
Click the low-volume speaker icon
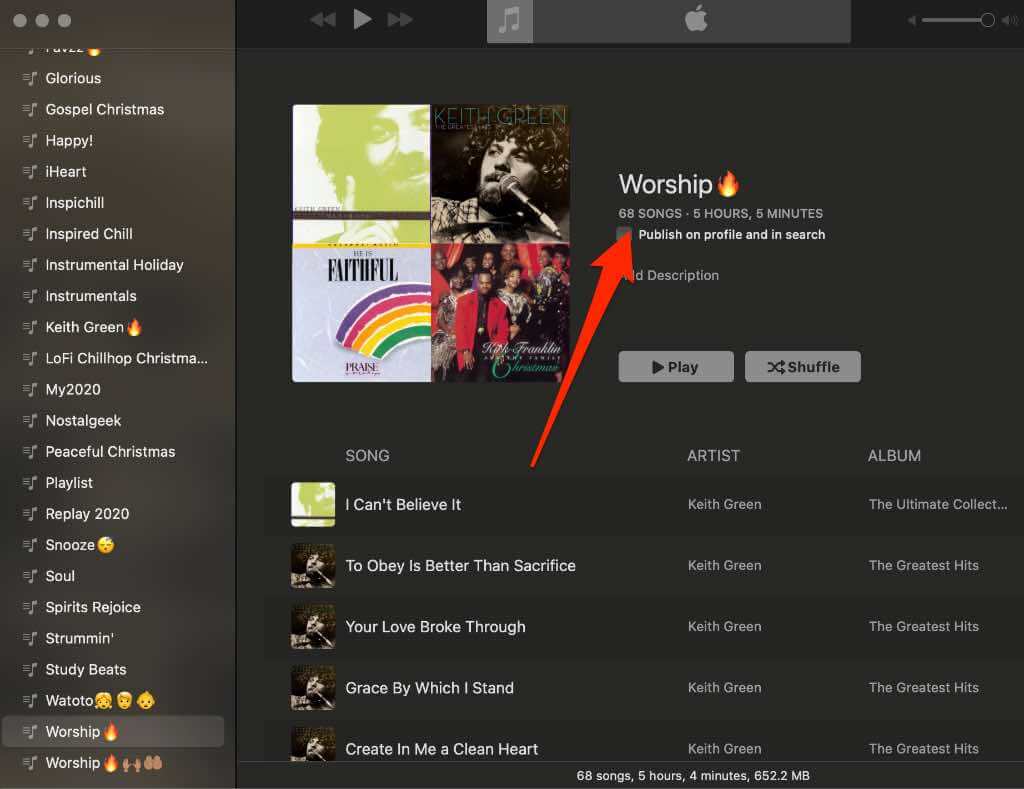[911, 21]
